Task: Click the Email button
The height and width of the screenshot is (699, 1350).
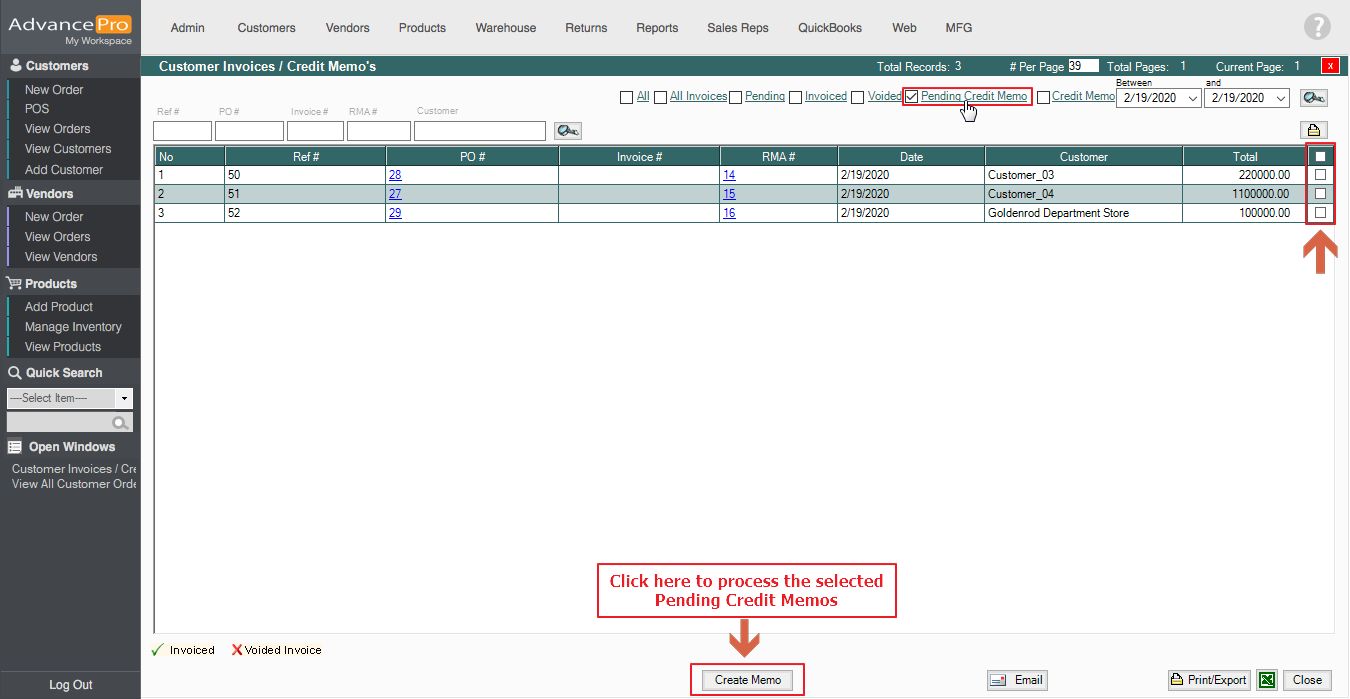Action: click(x=1017, y=680)
